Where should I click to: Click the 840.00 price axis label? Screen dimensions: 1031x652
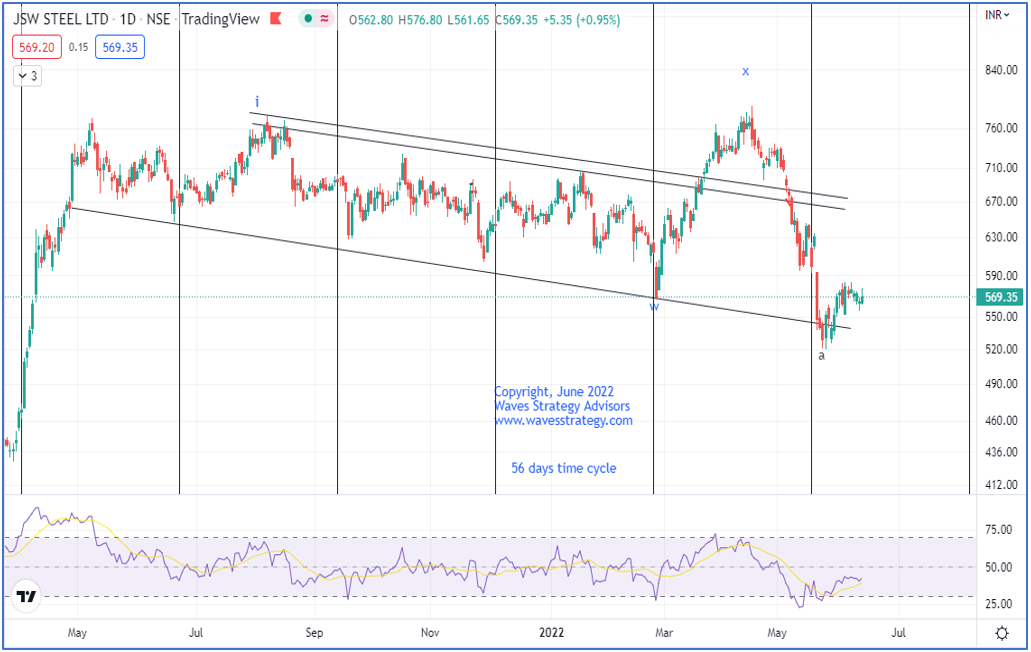click(x=1001, y=70)
